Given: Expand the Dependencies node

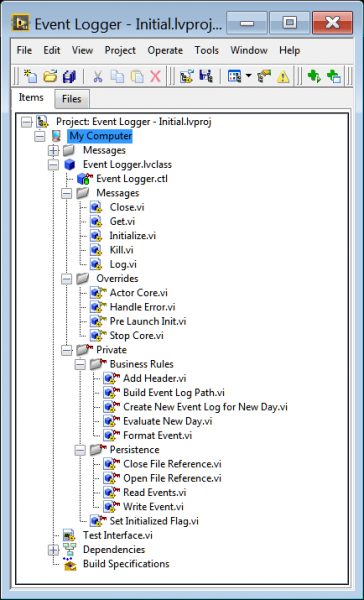Looking at the screenshot, I should point(54,550).
